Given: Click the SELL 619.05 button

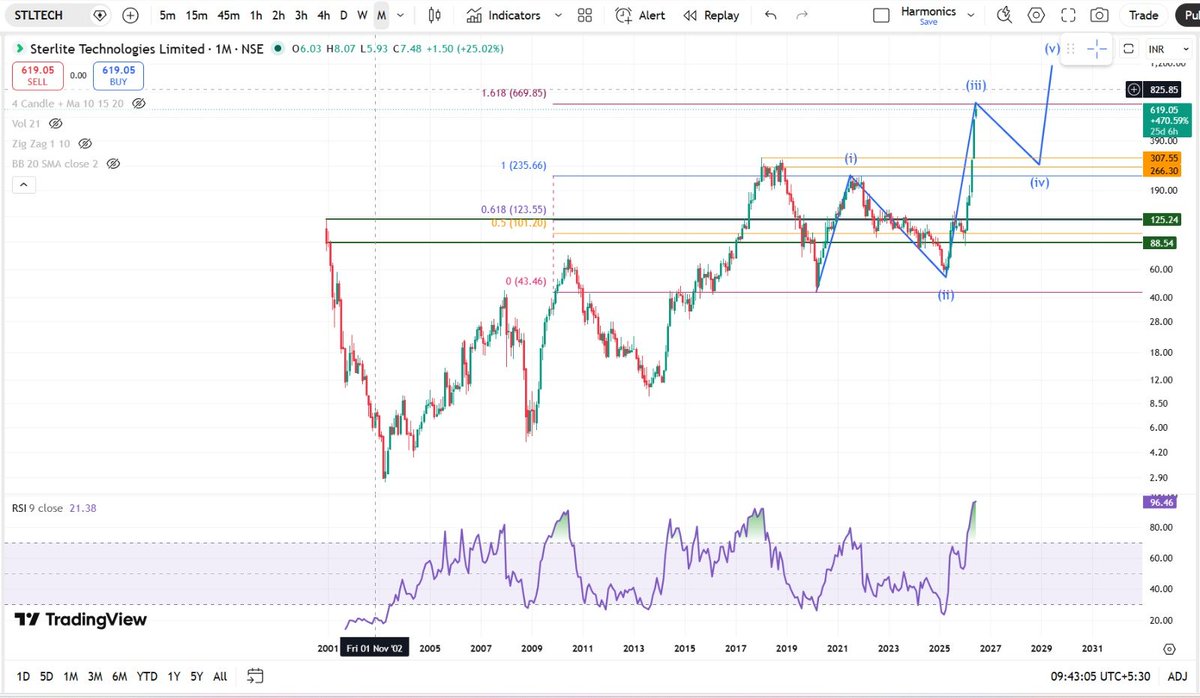Looking at the screenshot, I should pos(37,75).
